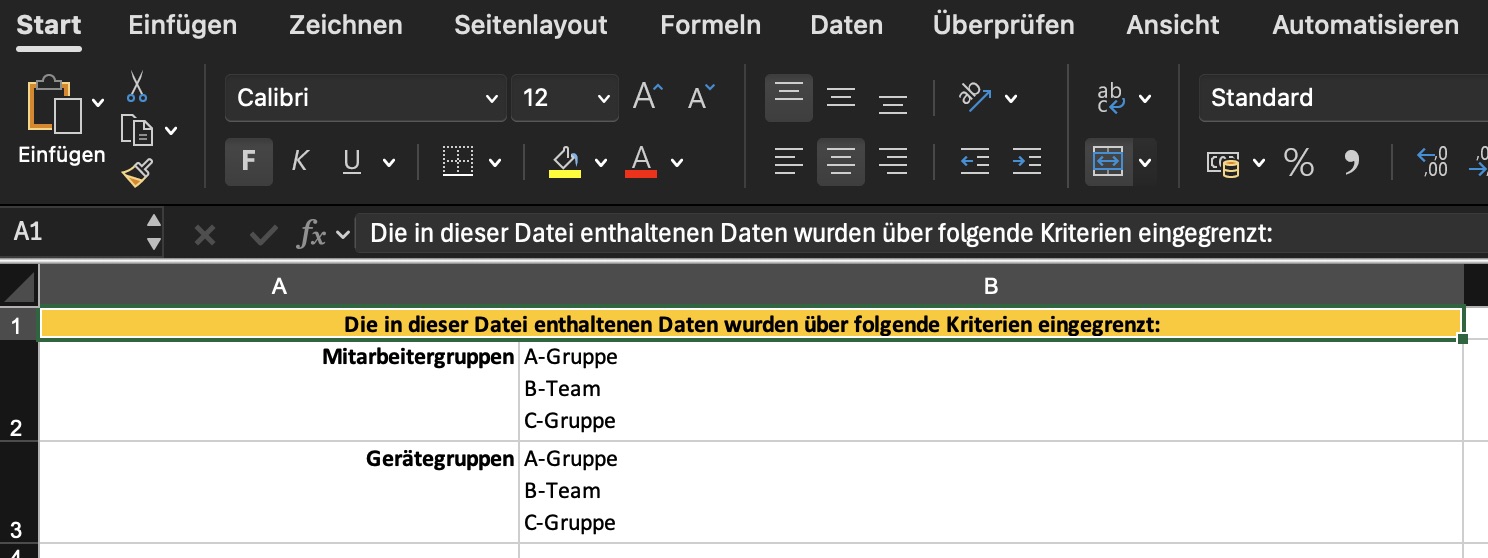Screen dimensions: 1488x558
Task: Click the Decrease Font Size icon
Action: (702, 97)
